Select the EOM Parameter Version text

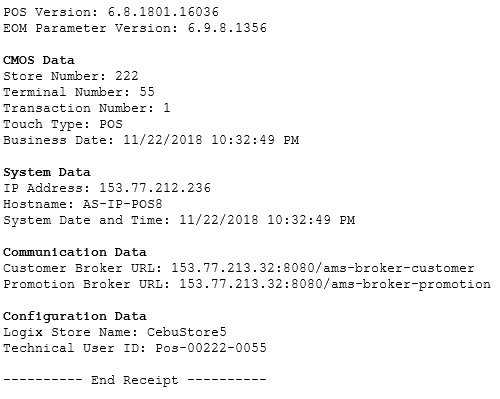tap(135, 28)
